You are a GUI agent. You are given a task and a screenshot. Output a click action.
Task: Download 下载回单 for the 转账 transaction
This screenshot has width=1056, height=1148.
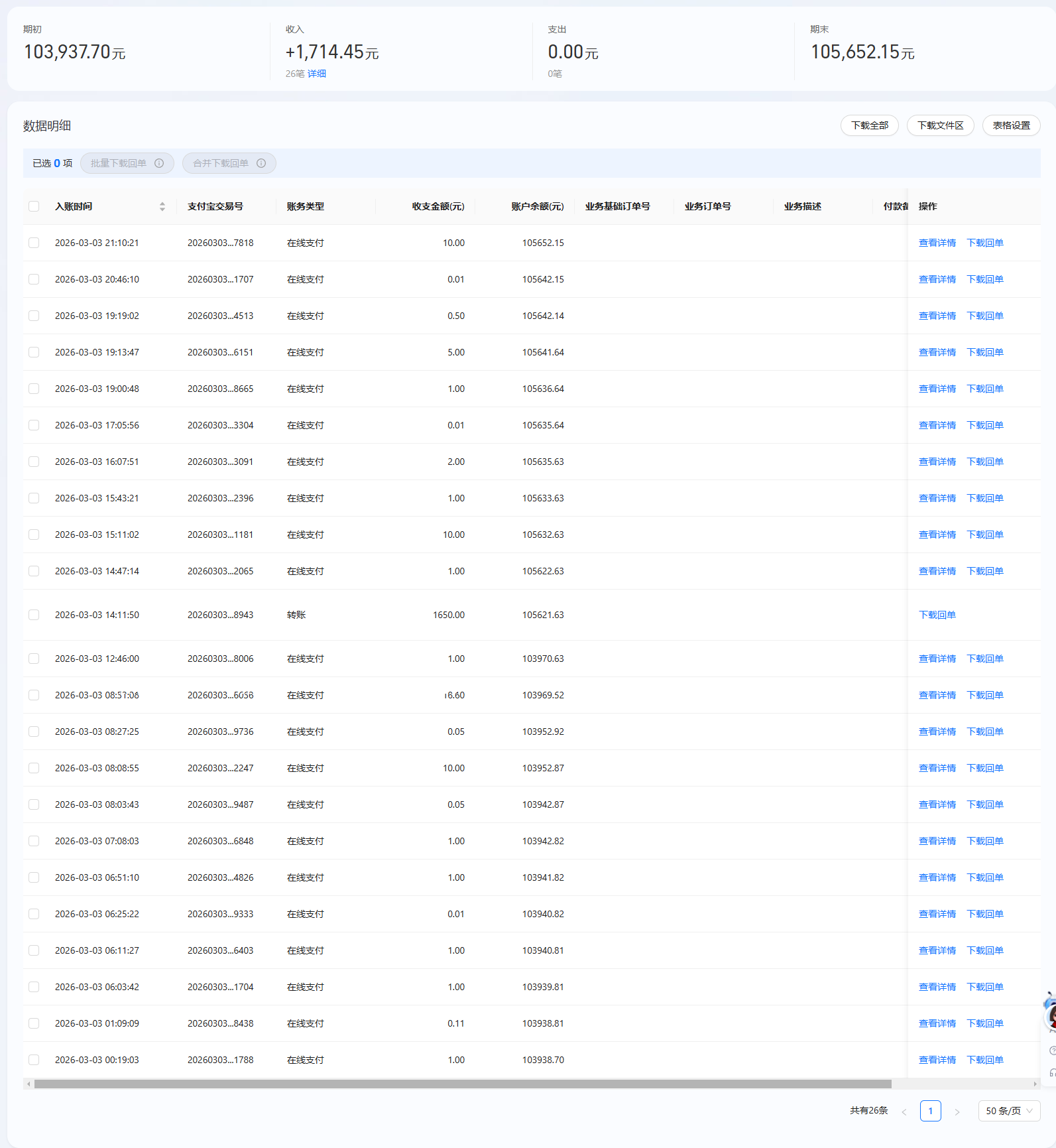(x=937, y=615)
